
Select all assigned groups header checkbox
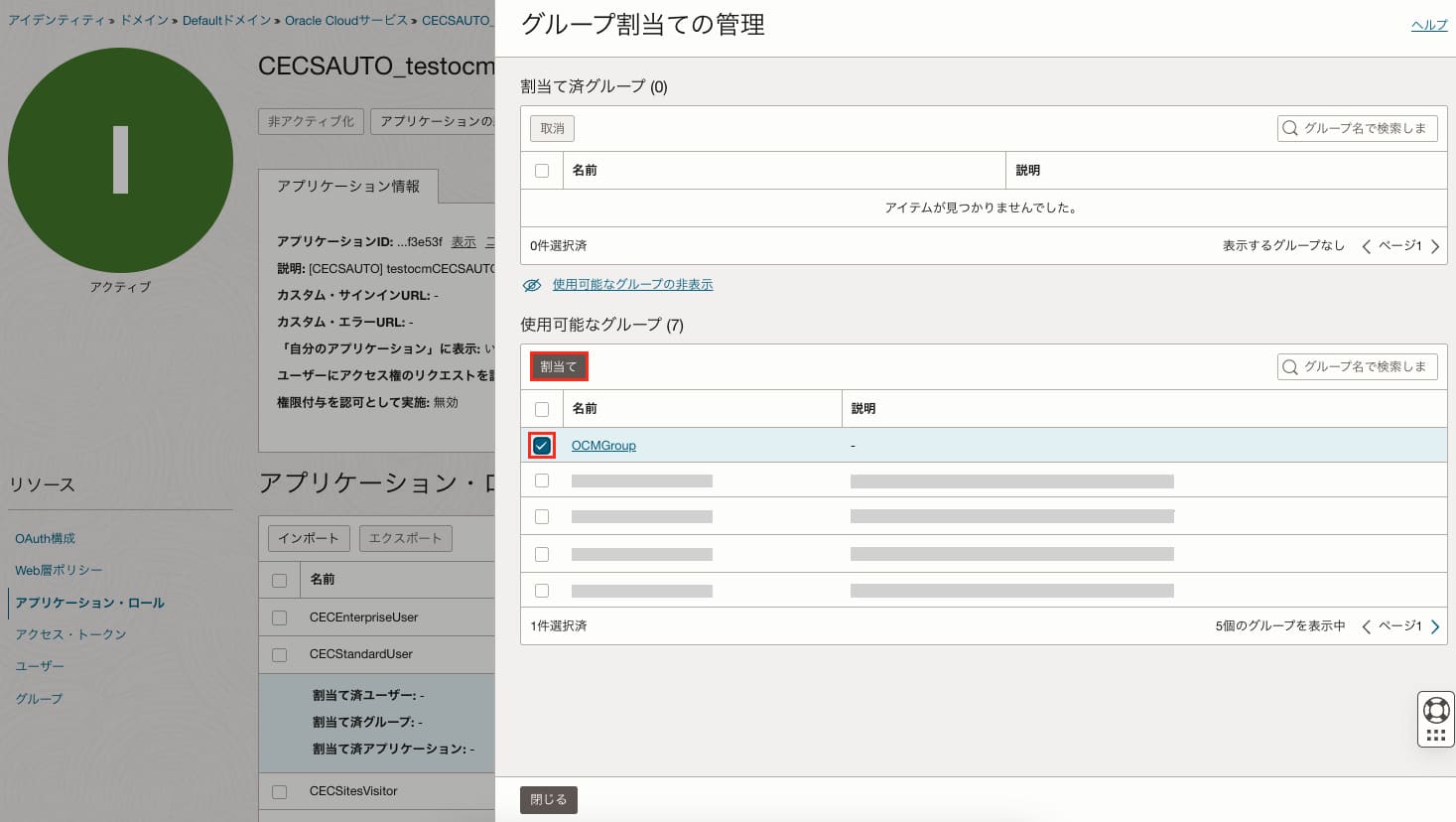pos(542,171)
